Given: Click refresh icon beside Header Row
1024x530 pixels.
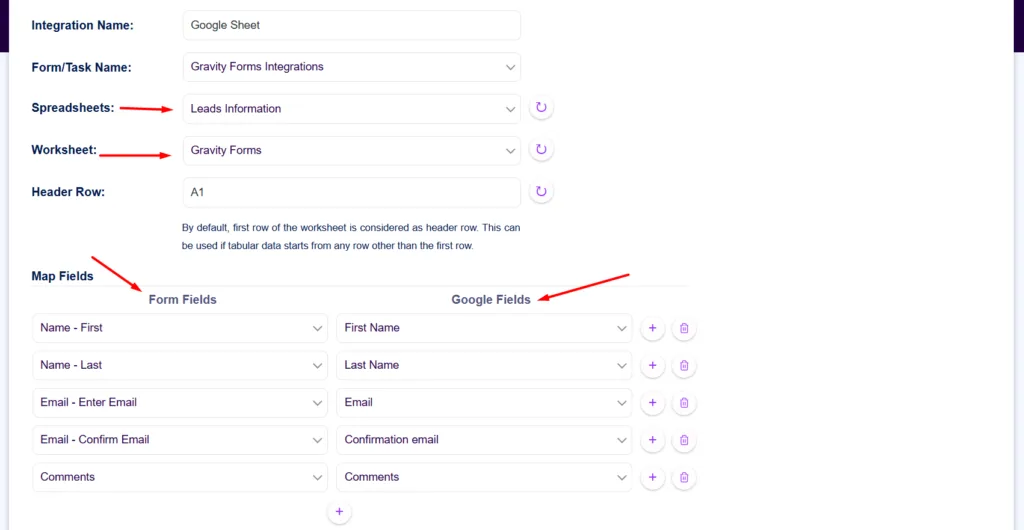Looking at the screenshot, I should pyautogui.click(x=541, y=192).
